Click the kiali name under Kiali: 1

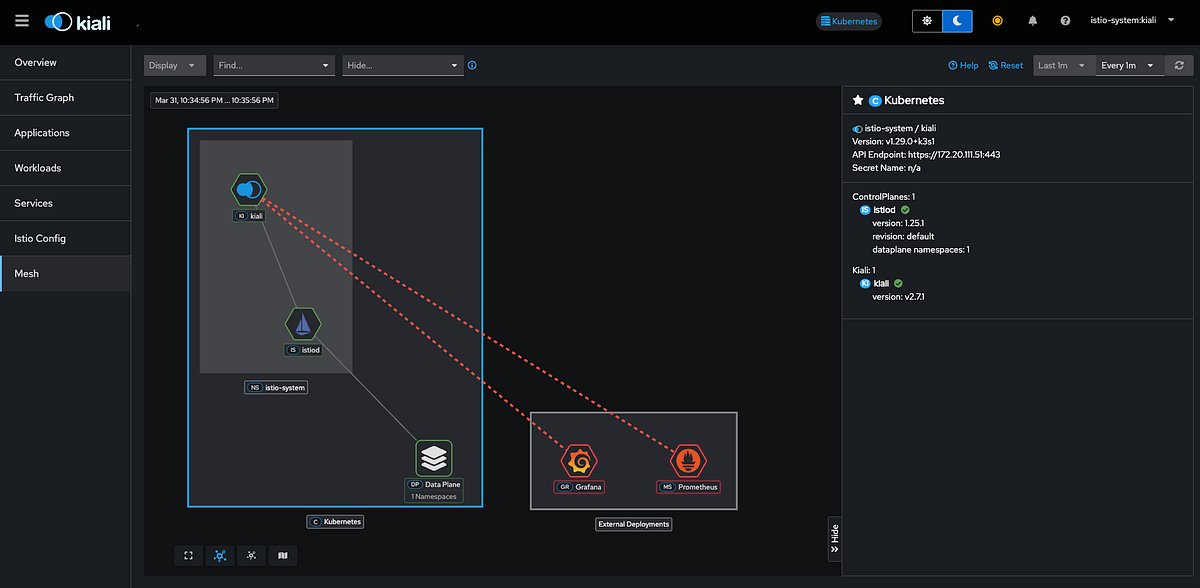[882, 283]
